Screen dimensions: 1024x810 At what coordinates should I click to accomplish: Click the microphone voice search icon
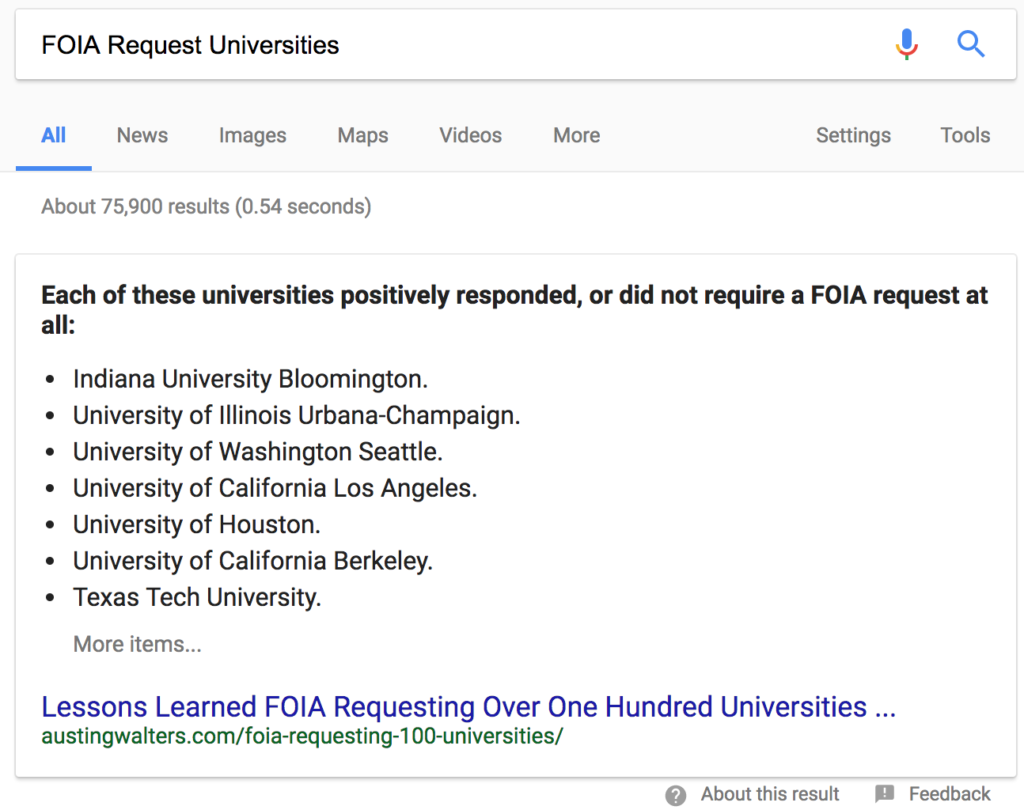point(906,44)
